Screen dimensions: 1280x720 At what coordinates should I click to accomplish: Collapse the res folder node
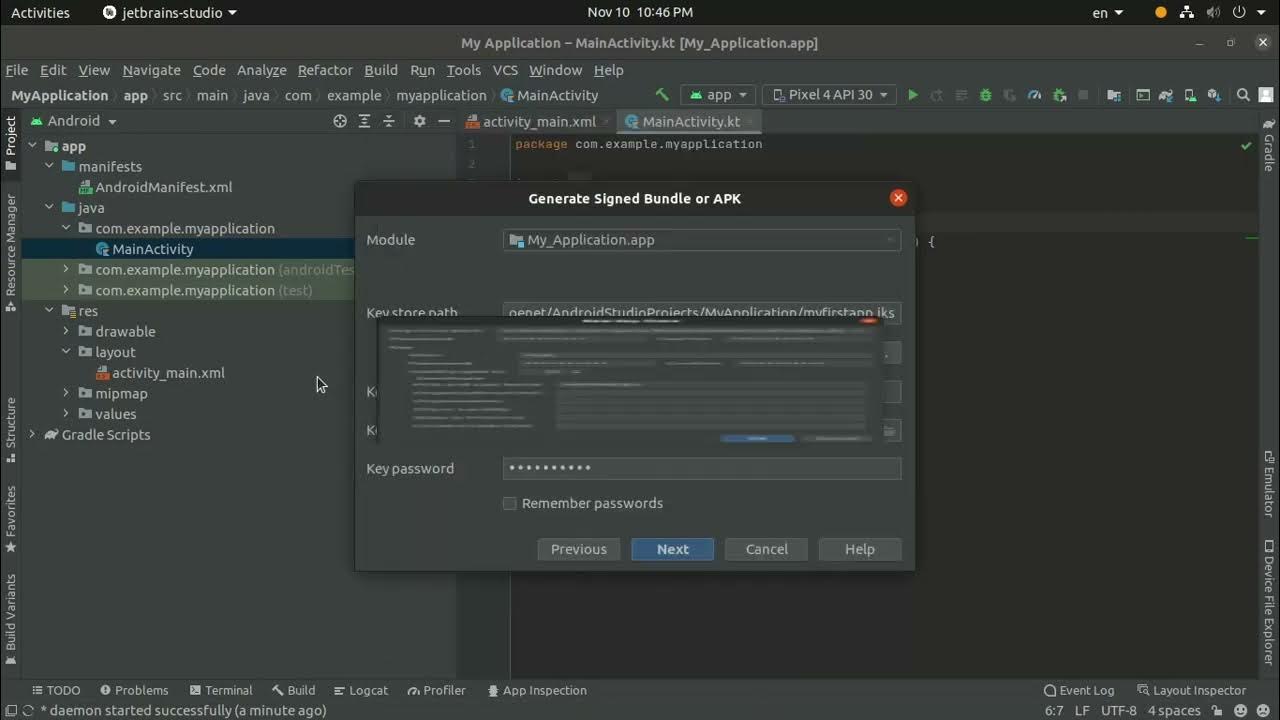[x=49, y=311]
